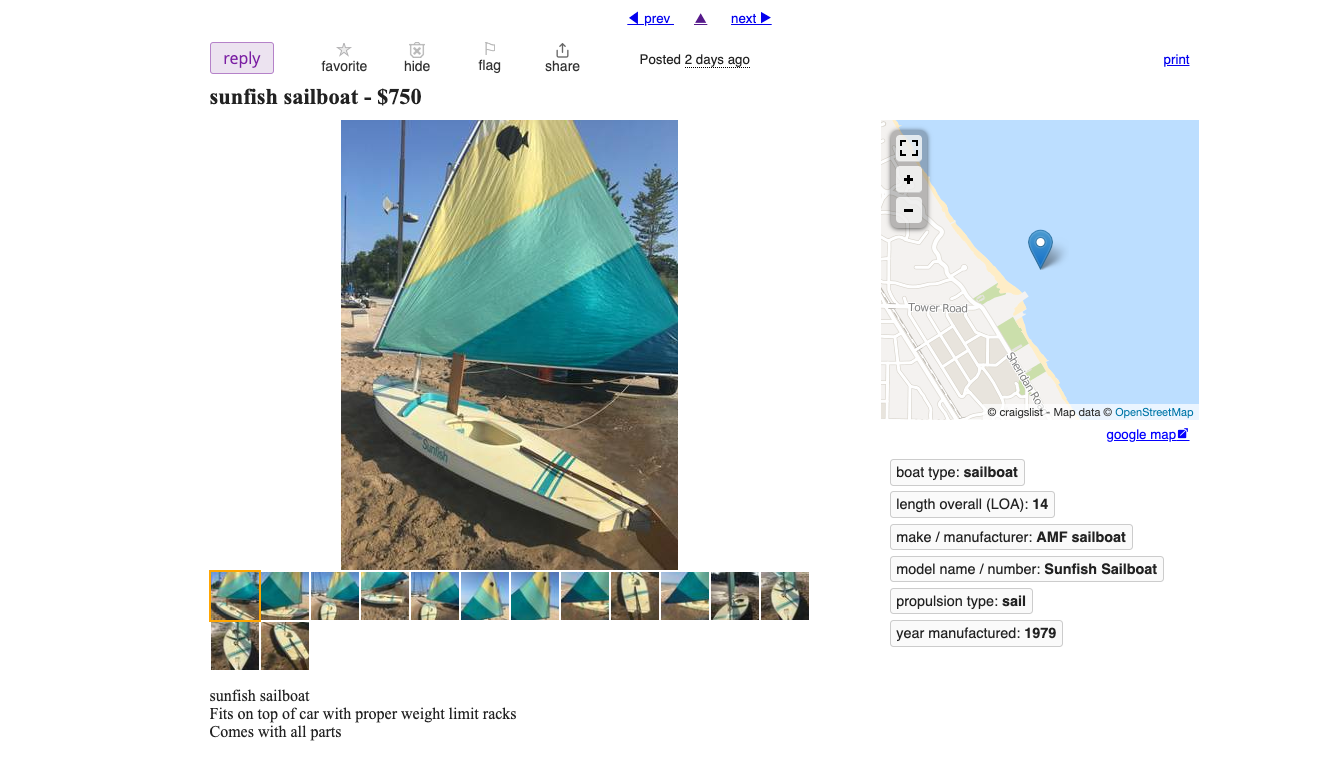This screenshot has height=762, width=1333.
Task: Zoom out on the map
Action: tap(908, 211)
